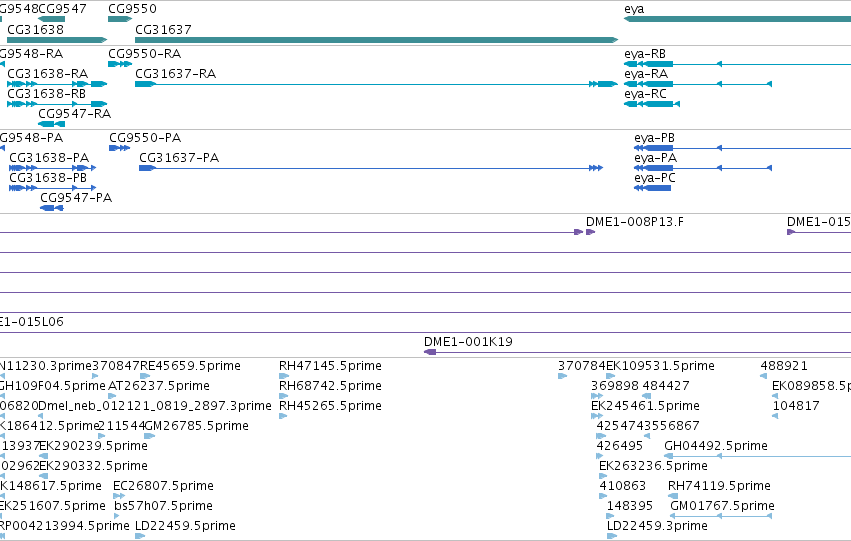Image resolution: width=851 pixels, height=541 pixels.
Task: Click the EC26807.5prime EST arrow
Action: click(x=119, y=496)
